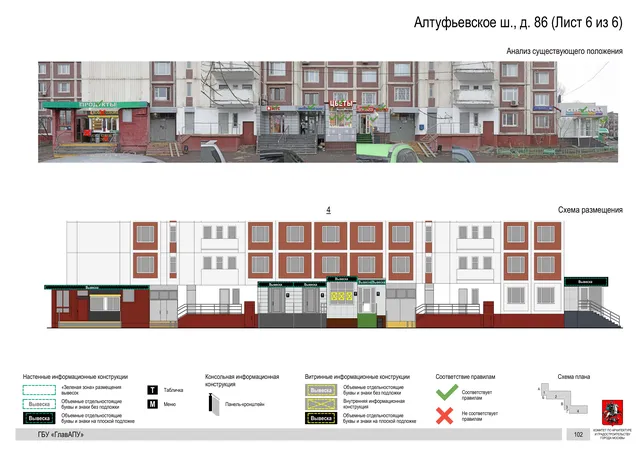Click the red cross legend icon
640x453 pixels.
tap(444, 416)
